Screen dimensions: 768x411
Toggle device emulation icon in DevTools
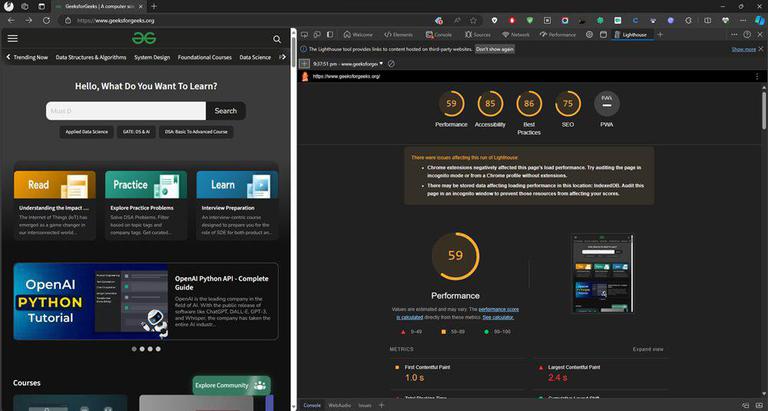pyautogui.click(x=317, y=35)
